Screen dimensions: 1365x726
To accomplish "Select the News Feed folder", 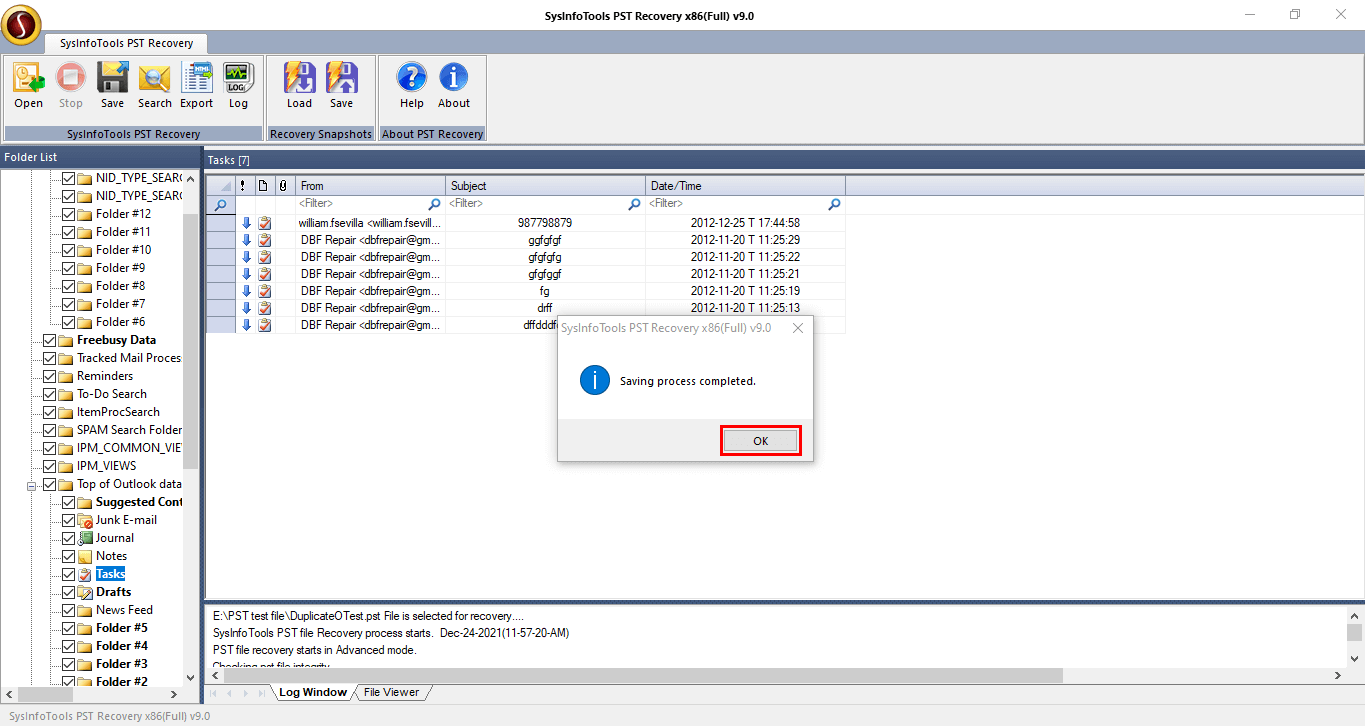I will coord(124,610).
